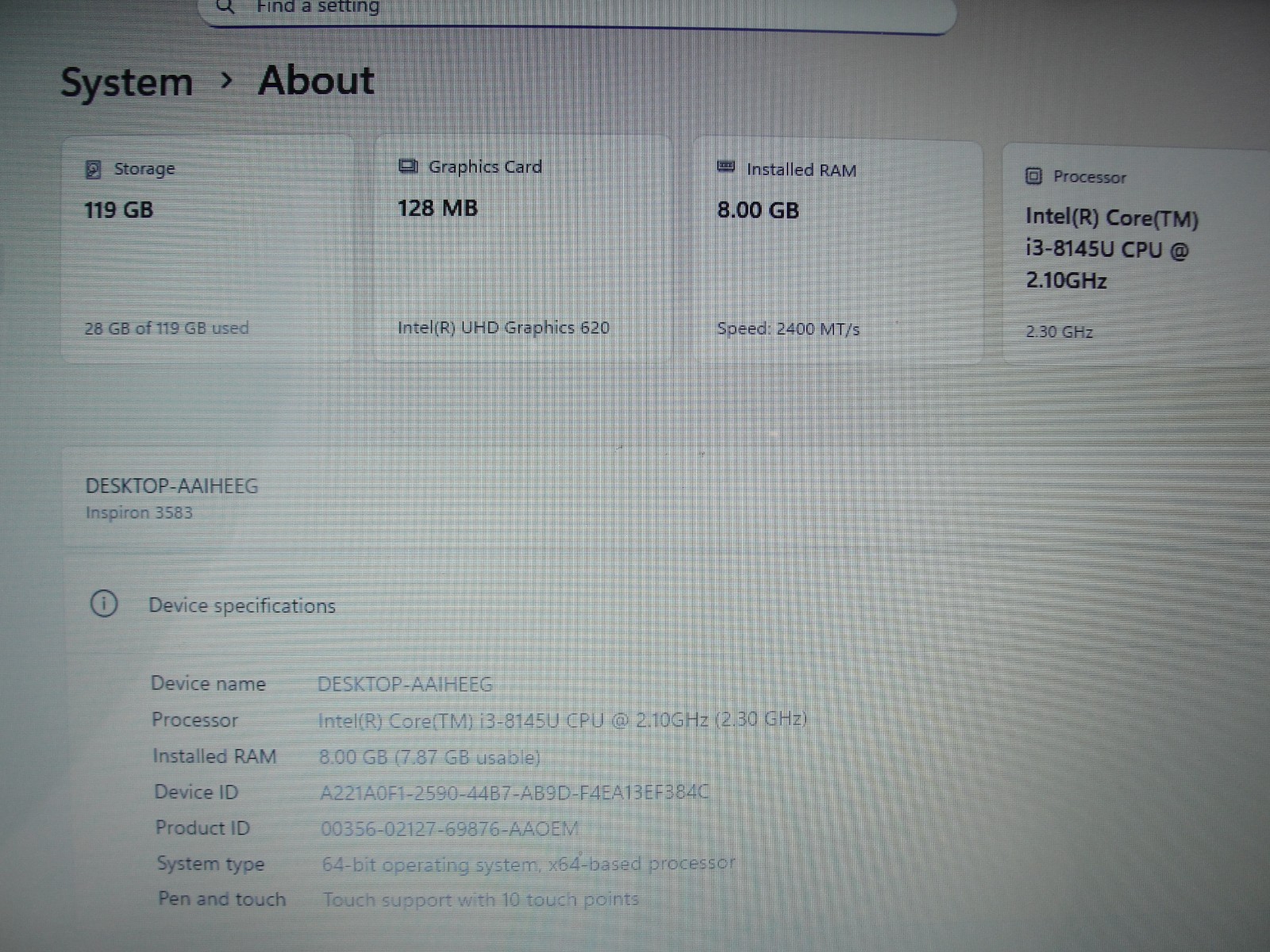Select the 128 MB graphics memory value
The image size is (1270, 952).
437,208
